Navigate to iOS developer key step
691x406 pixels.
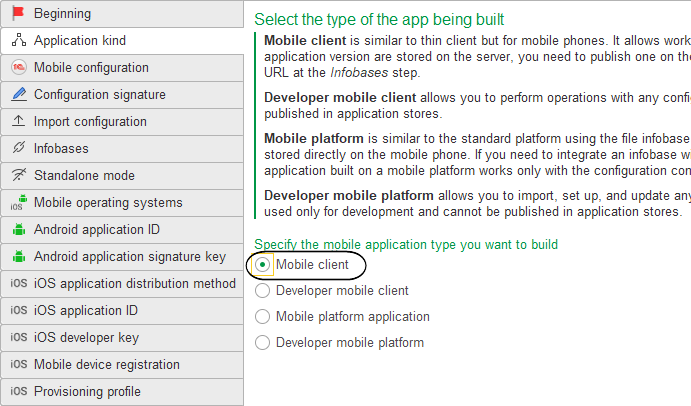point(86,338)
